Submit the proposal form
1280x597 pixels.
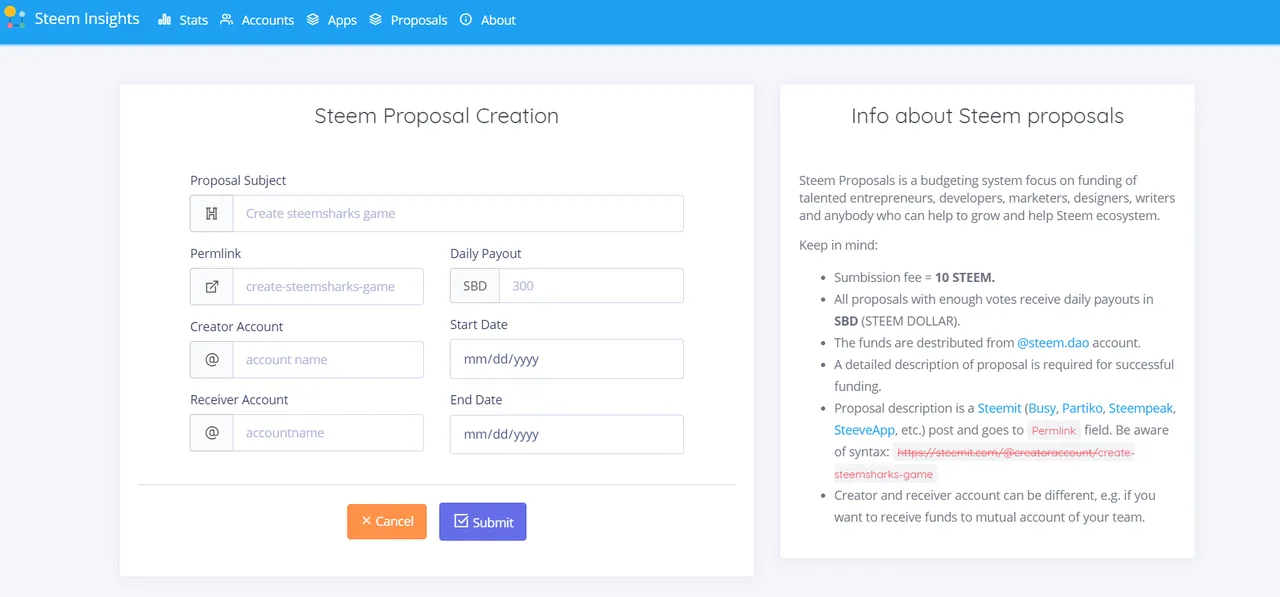pyautogui.click(x=483, y=521)
